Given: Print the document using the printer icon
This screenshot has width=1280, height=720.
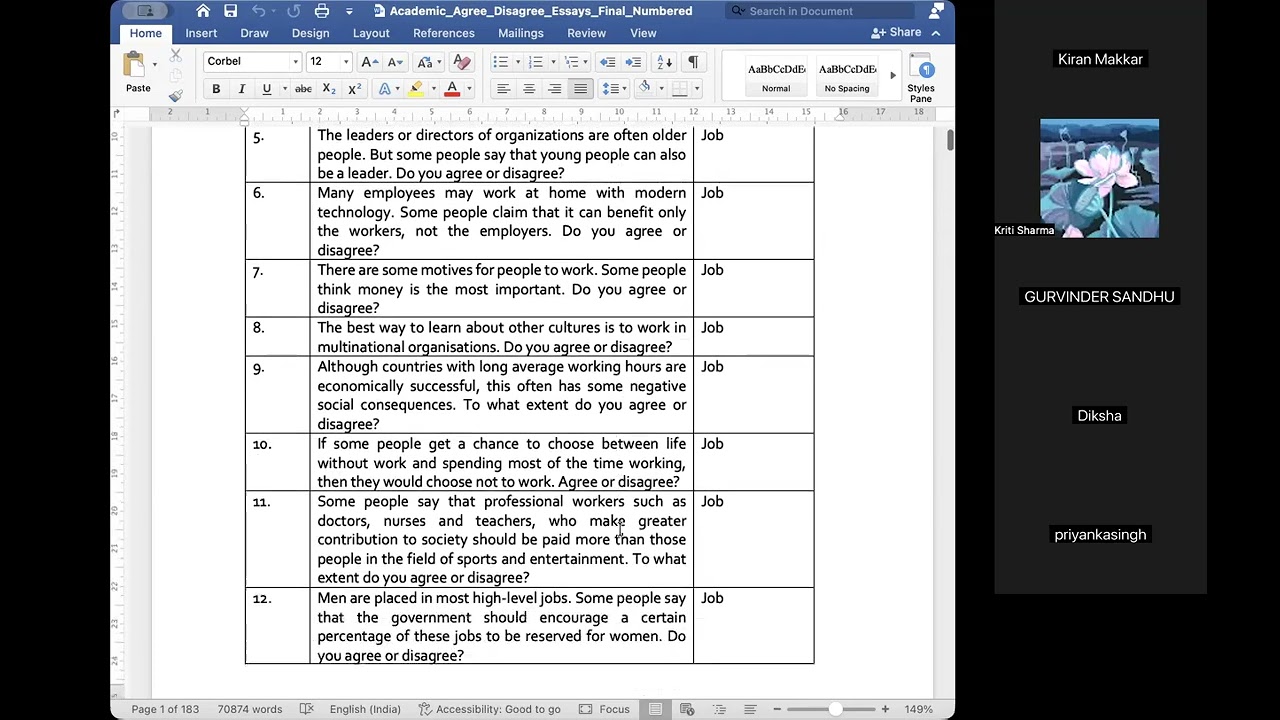Looking at the screenshot, I should pyautogui.click(x=322, y=11).
